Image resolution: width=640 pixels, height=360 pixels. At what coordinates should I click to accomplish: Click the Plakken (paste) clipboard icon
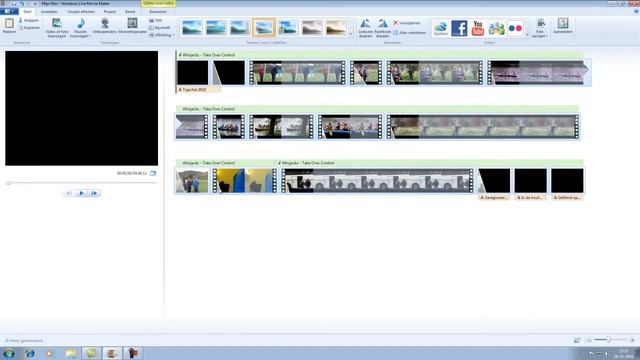click(9, 24)
